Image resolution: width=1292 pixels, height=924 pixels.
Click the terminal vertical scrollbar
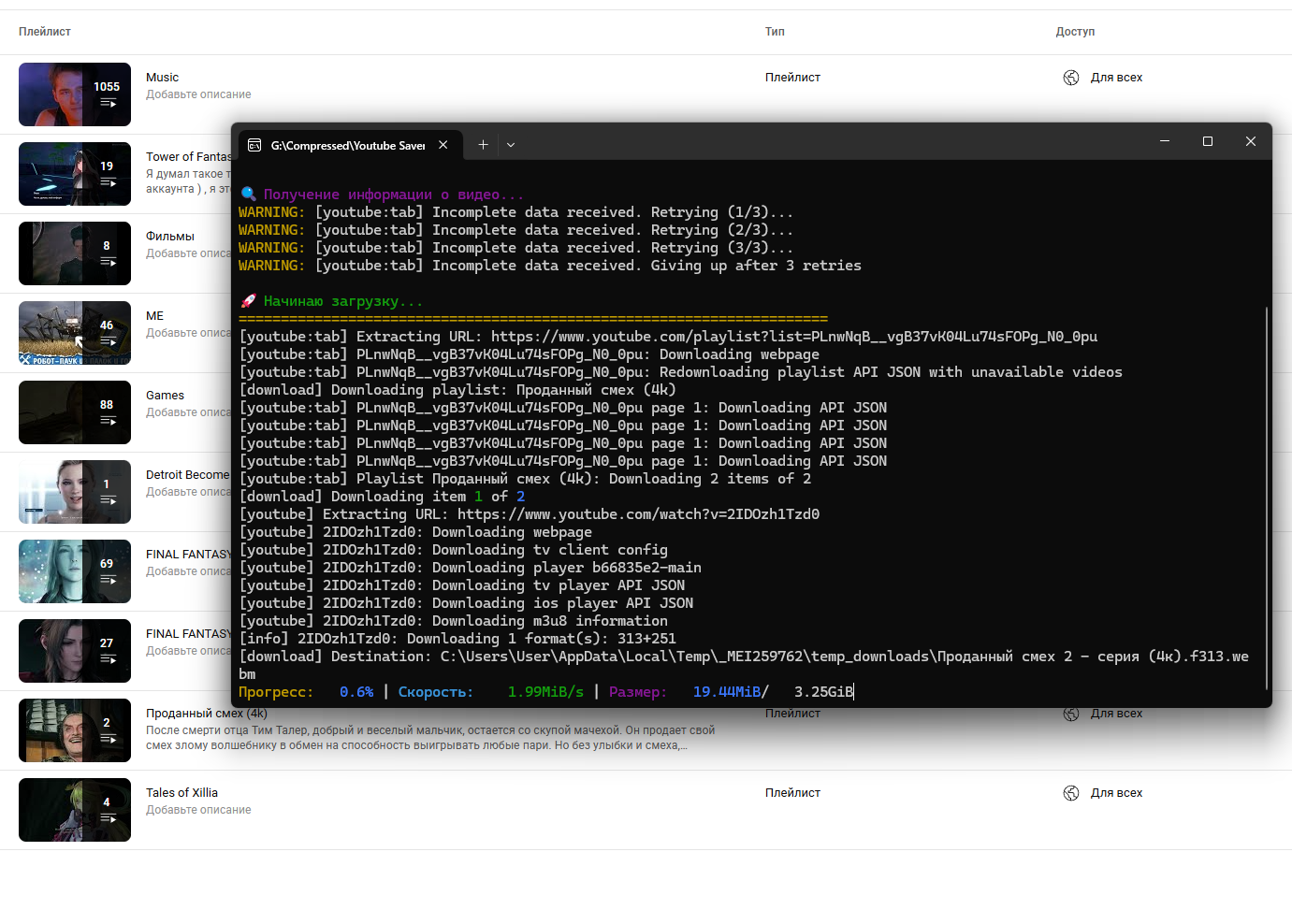pos(1267,496)
